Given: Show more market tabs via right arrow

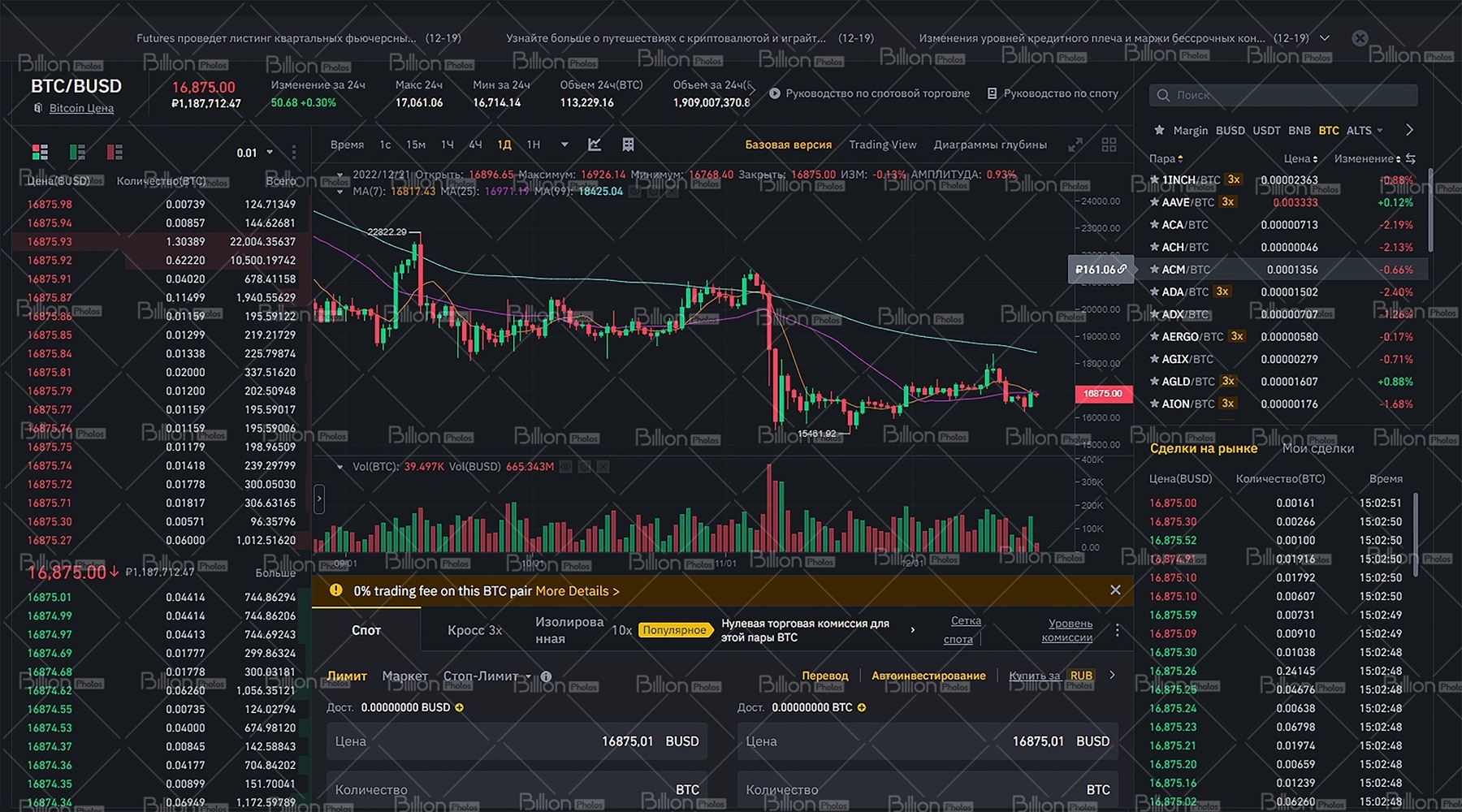Looking at the screenshot, I should (1409, 130).
